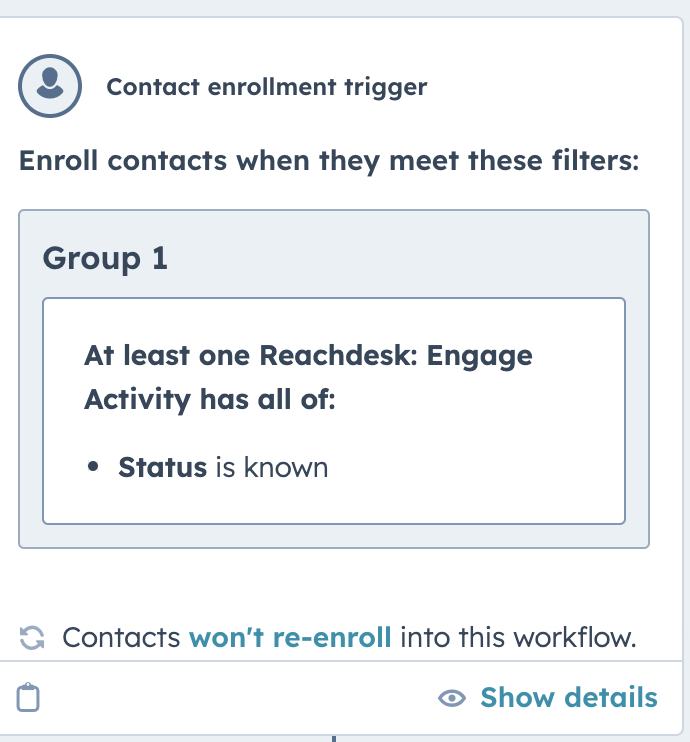
Task: Select the Status is known condition
Action: 223,468
